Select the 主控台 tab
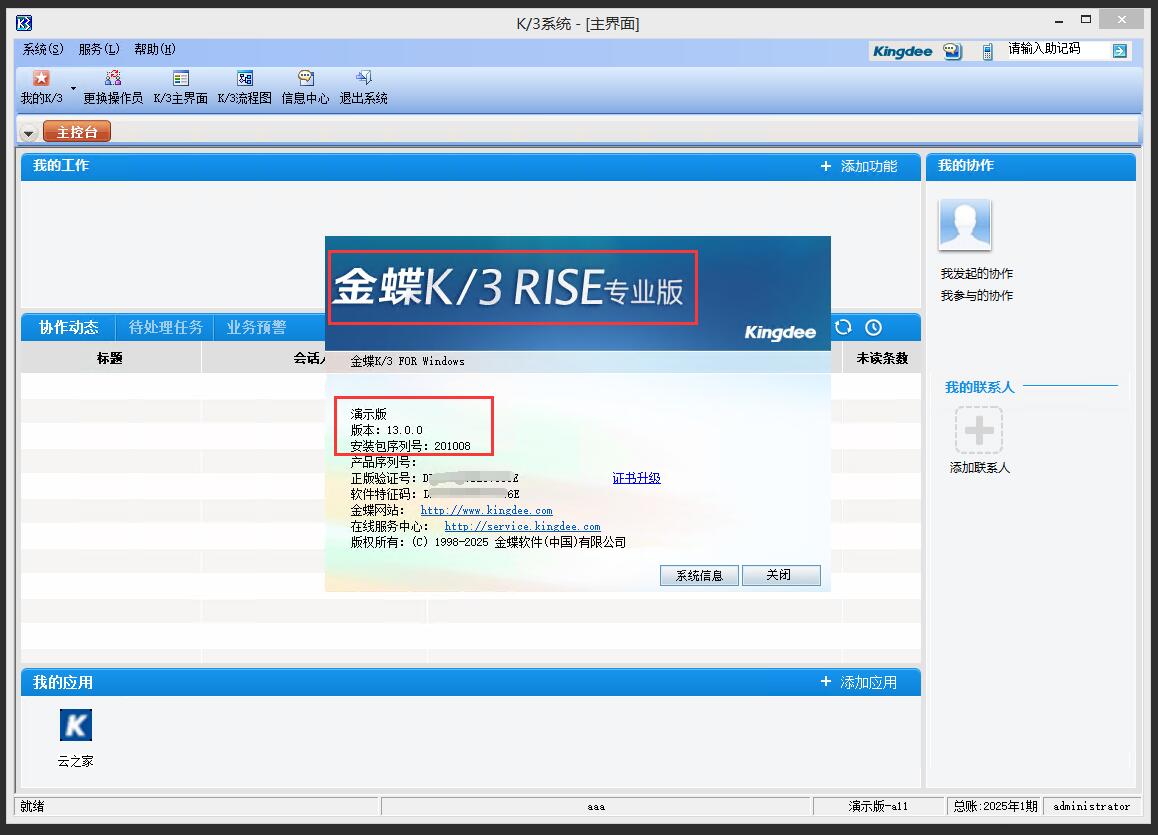 tap(77, 132)
